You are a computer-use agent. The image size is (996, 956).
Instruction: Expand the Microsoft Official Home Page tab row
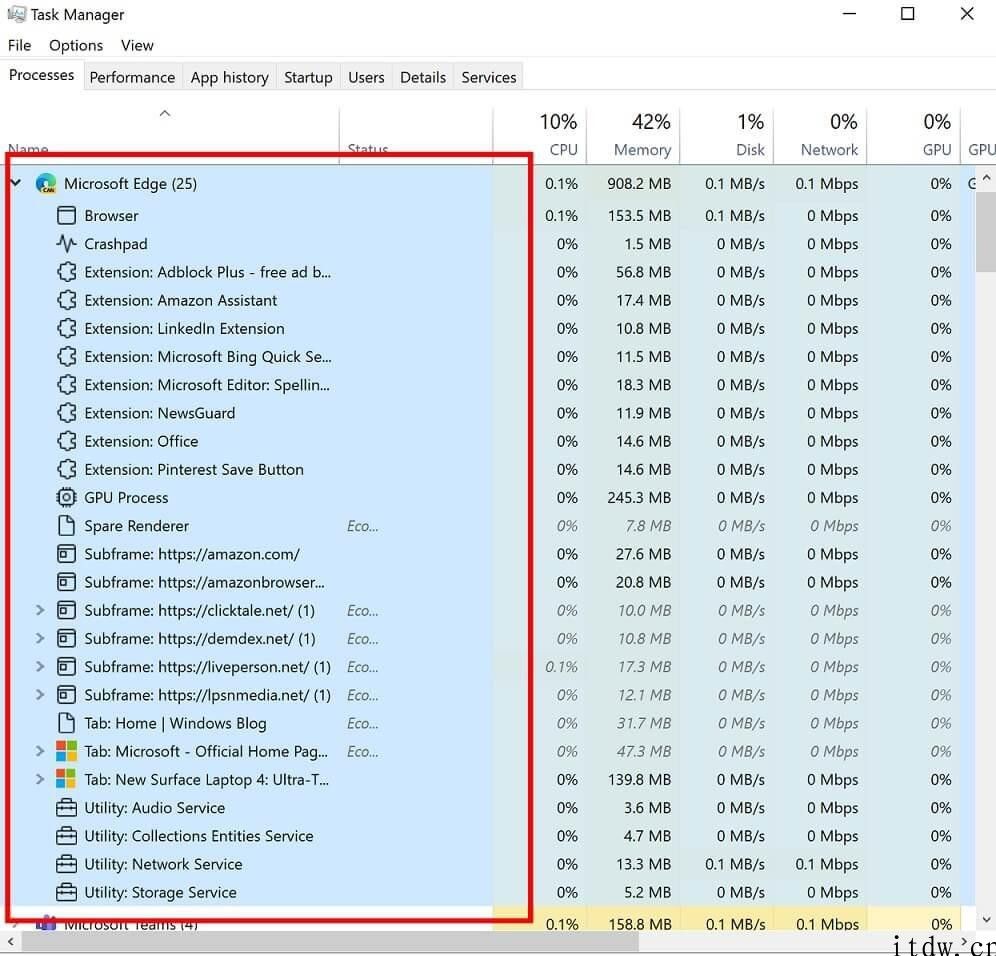[x=40, y=751]
